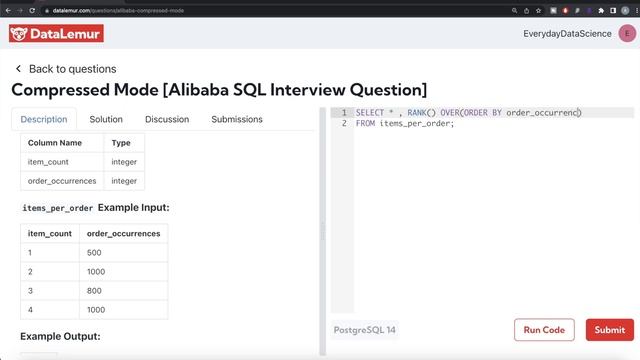The image size is (640, 360).
Task: Bookmark page with the star icon
Action: (538, 11)
